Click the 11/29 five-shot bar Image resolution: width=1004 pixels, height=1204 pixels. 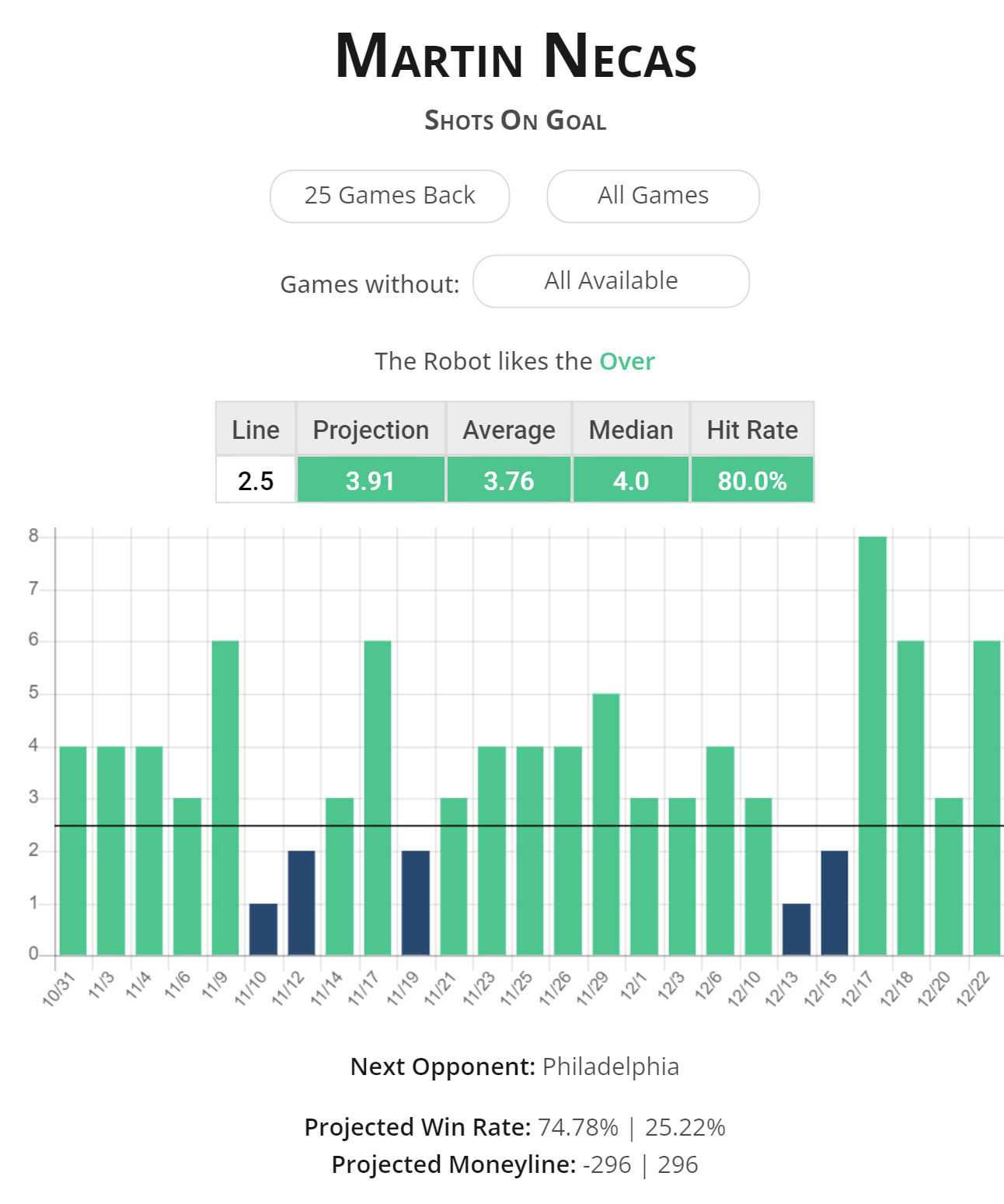[x=606, y=824]
